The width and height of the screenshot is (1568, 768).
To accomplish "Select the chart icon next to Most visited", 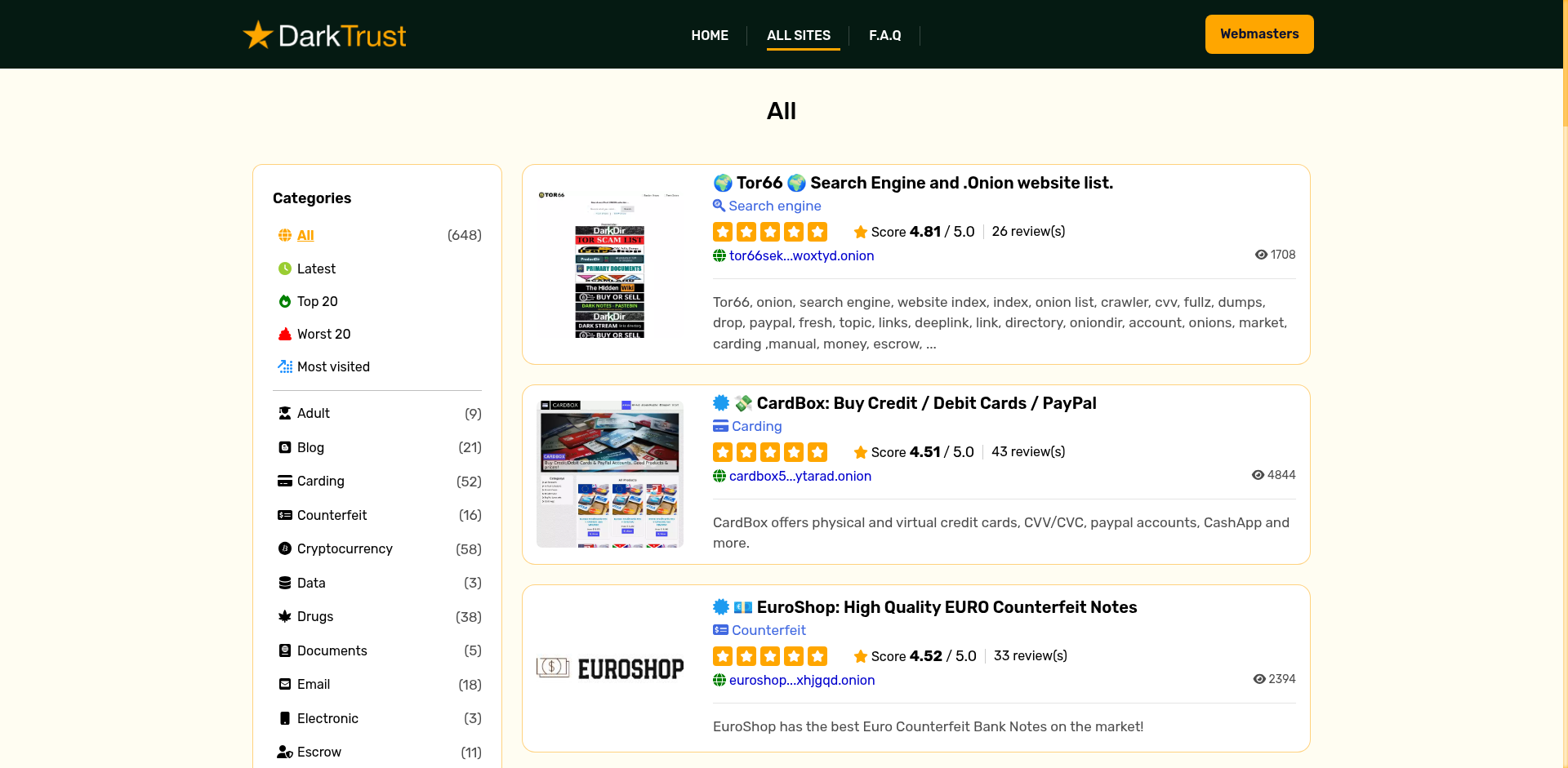I will (x=284, y=366).
